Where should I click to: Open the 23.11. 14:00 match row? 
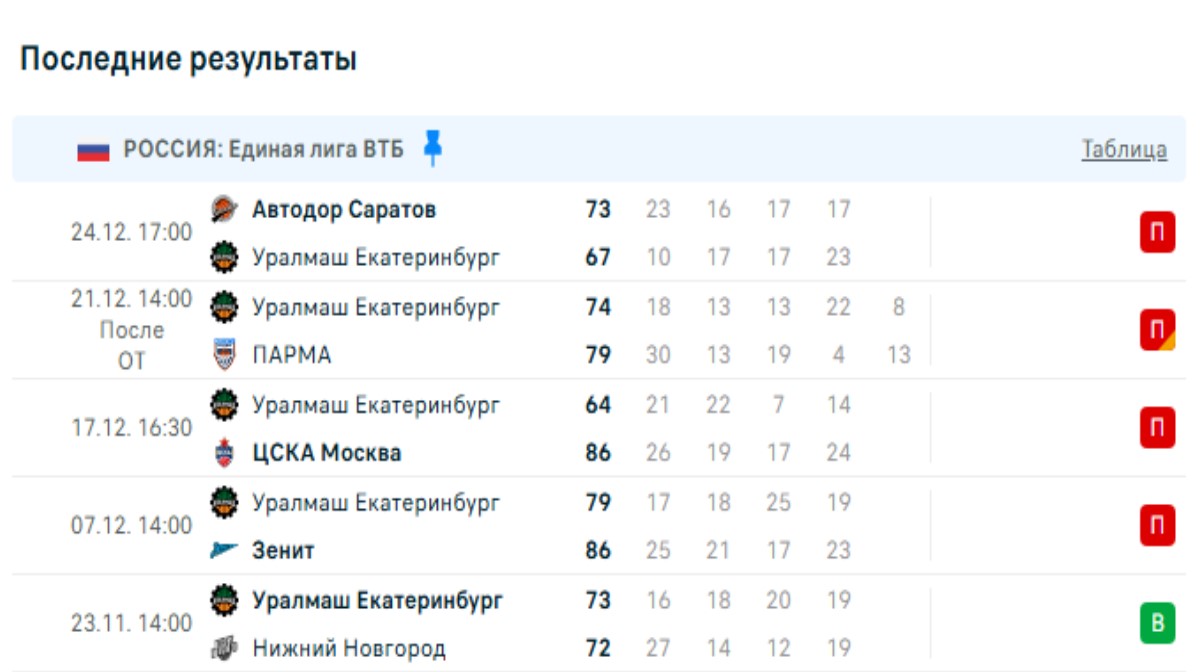click(x=131, y=624)
